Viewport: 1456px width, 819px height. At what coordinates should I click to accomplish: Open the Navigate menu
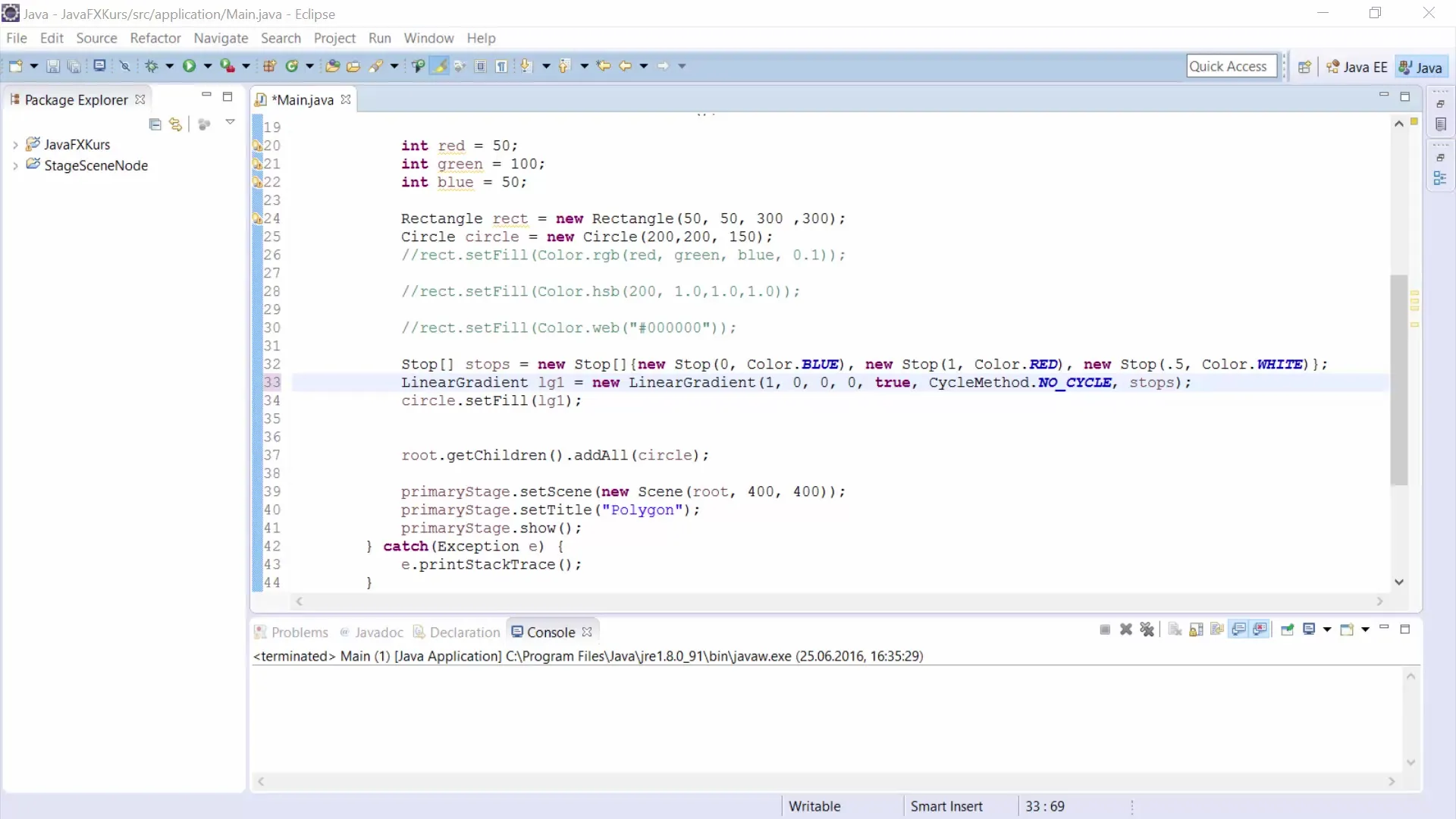point(221,38)
